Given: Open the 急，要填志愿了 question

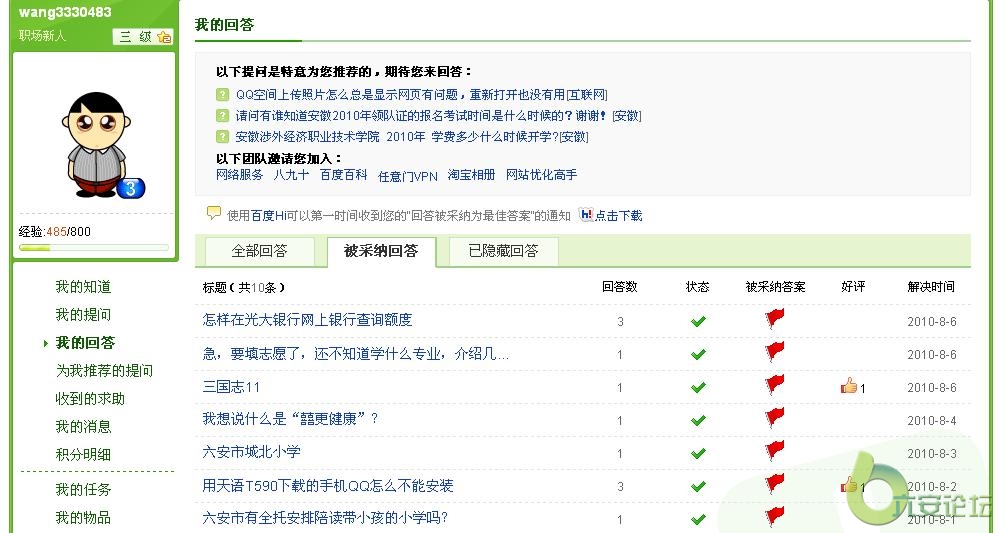Looking at the screenshot, I should pos(356,353).
